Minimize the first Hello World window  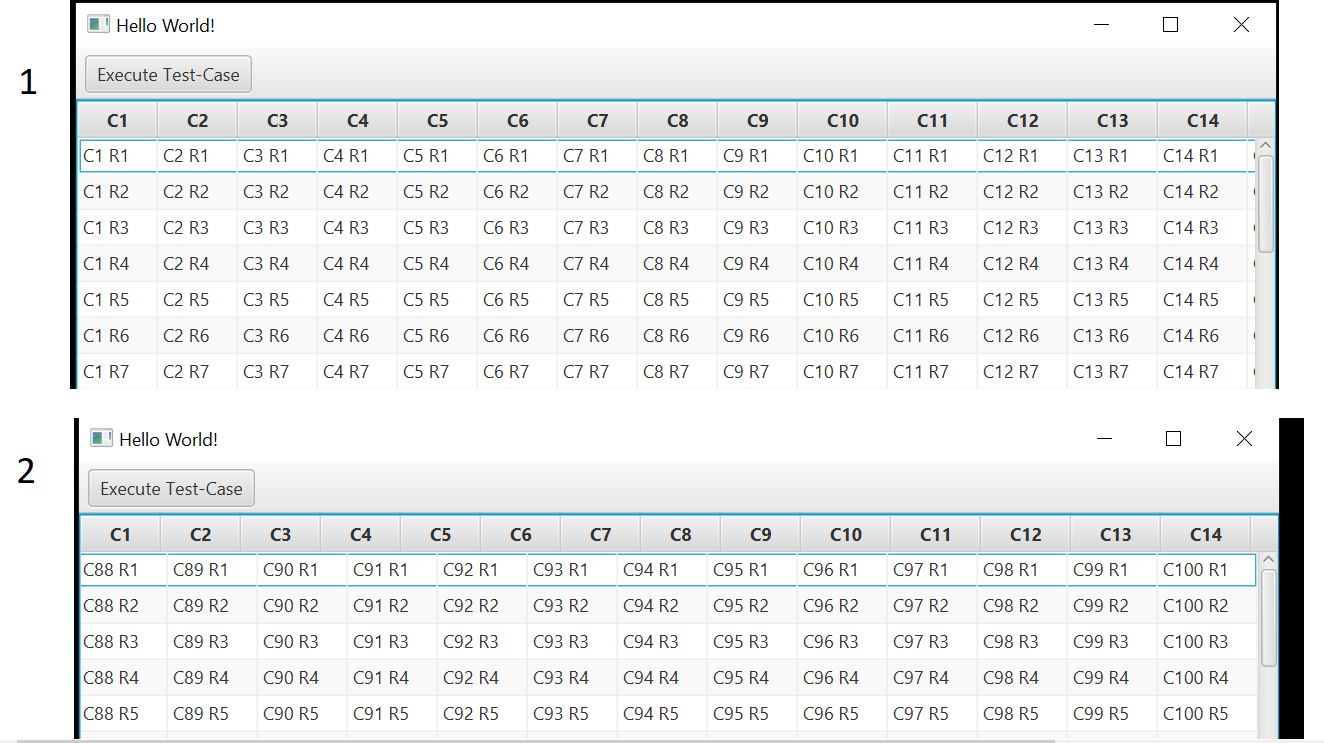click(x=1102, y=25)
